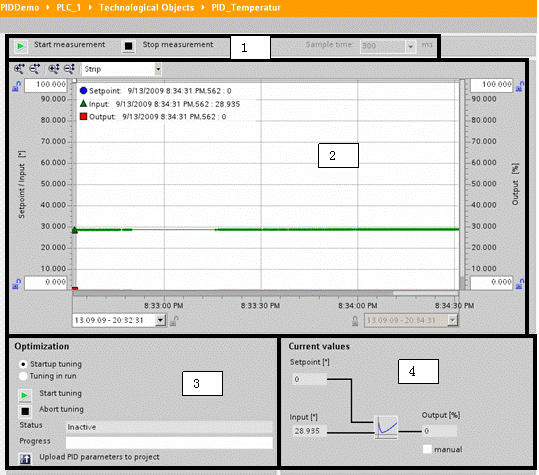Viewport: 539px width, 475px height.
Task: Click the zoom in value axis icon
Action: 53,69
